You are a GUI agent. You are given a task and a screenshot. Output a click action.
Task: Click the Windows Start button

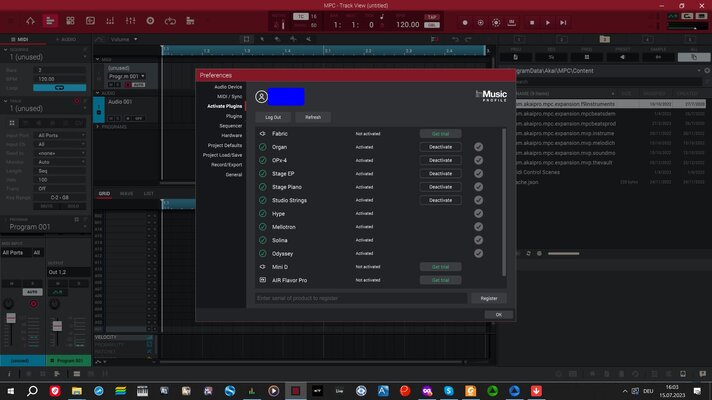pyautogui.click(x=10, y=391)
